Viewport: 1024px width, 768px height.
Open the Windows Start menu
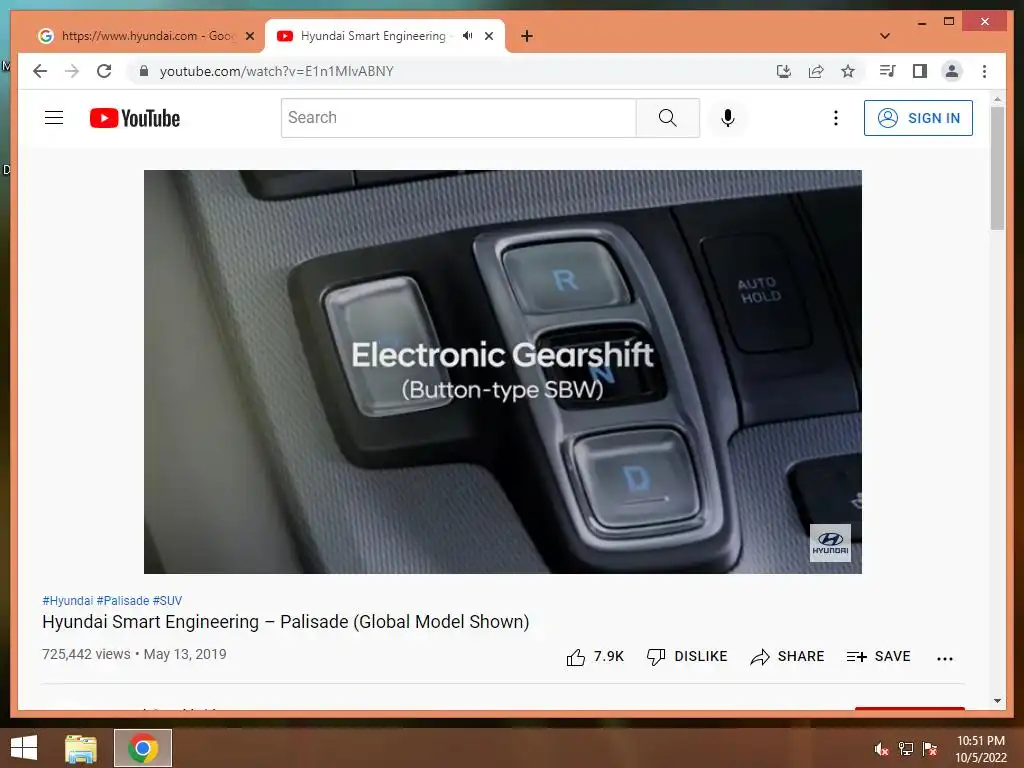pos(24,748)
